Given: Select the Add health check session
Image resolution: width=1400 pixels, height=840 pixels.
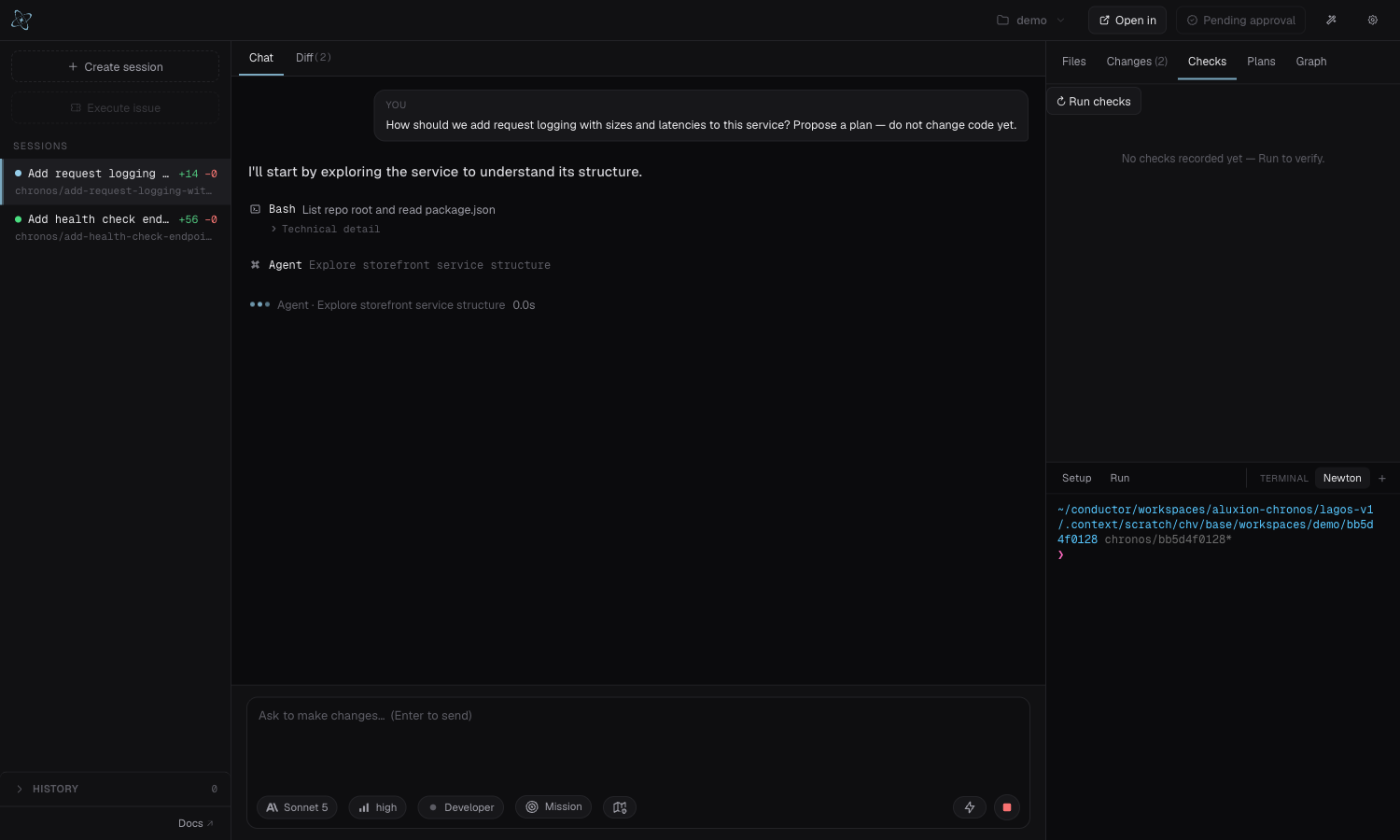Looking at the screenshot, I should 116,228.
